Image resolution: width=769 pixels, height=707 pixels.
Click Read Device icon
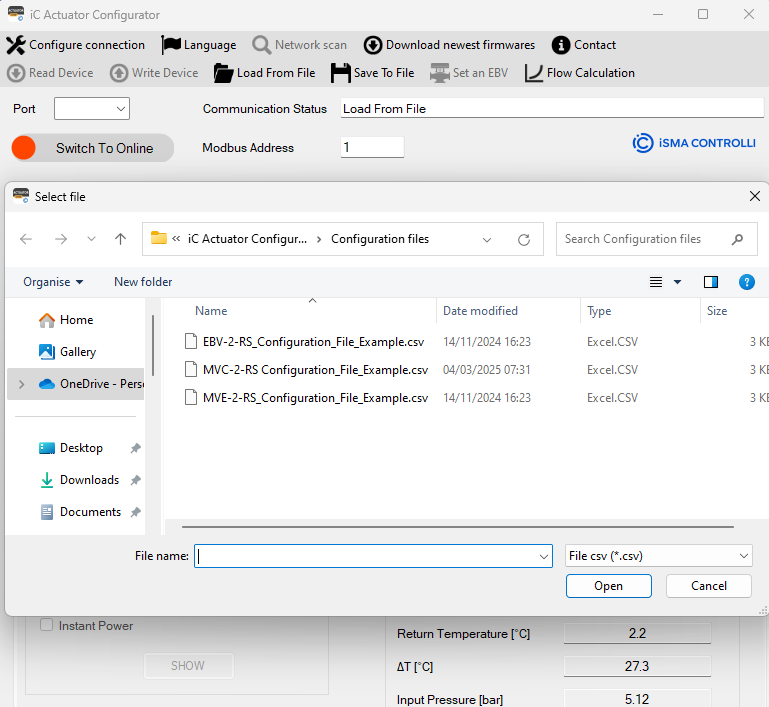pyautogui.click(x=16, y=73)
